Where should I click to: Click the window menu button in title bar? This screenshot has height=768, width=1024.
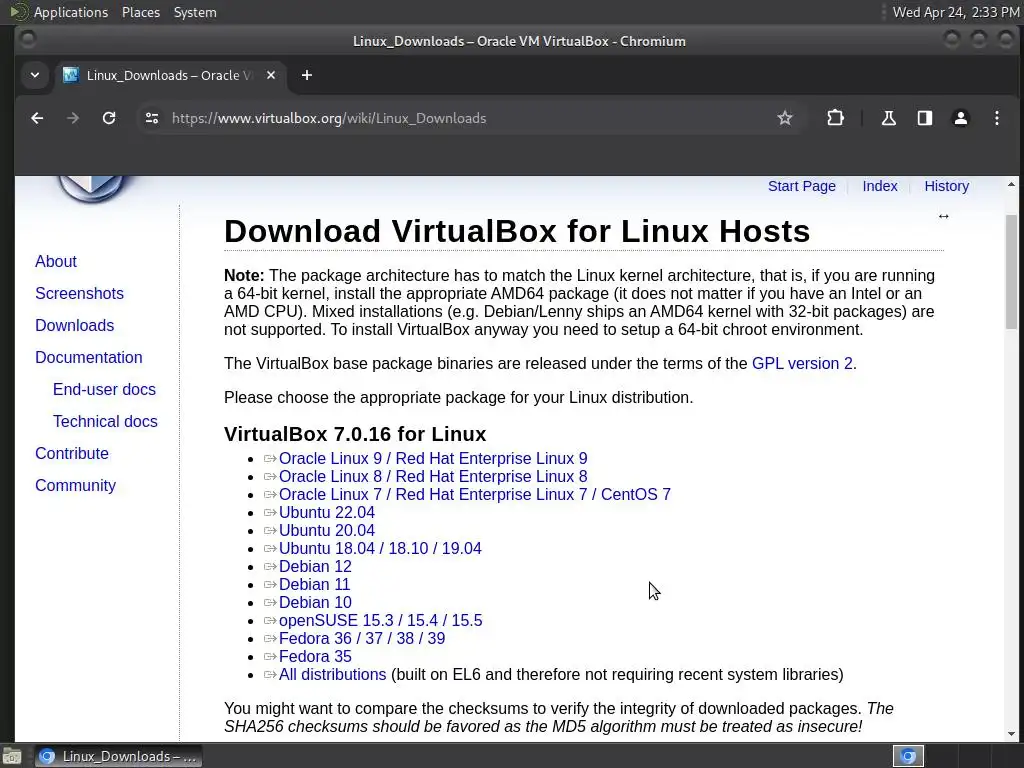[x=27, y=40]
